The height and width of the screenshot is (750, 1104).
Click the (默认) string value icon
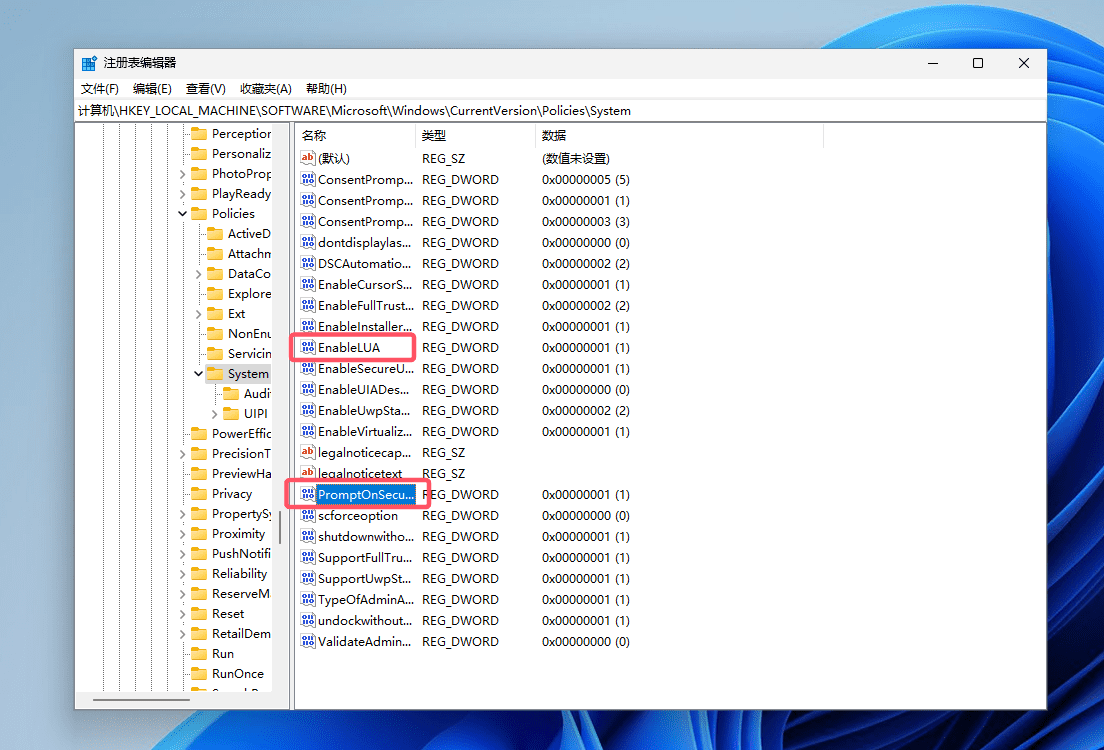point(308,158)
